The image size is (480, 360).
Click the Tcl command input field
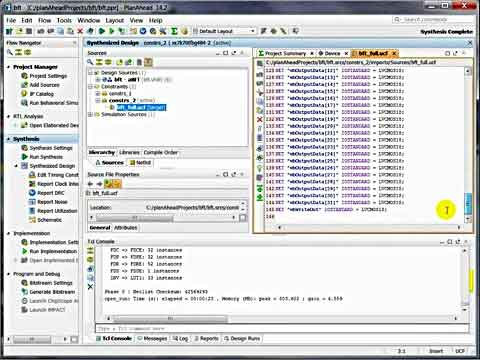point(282,328)
